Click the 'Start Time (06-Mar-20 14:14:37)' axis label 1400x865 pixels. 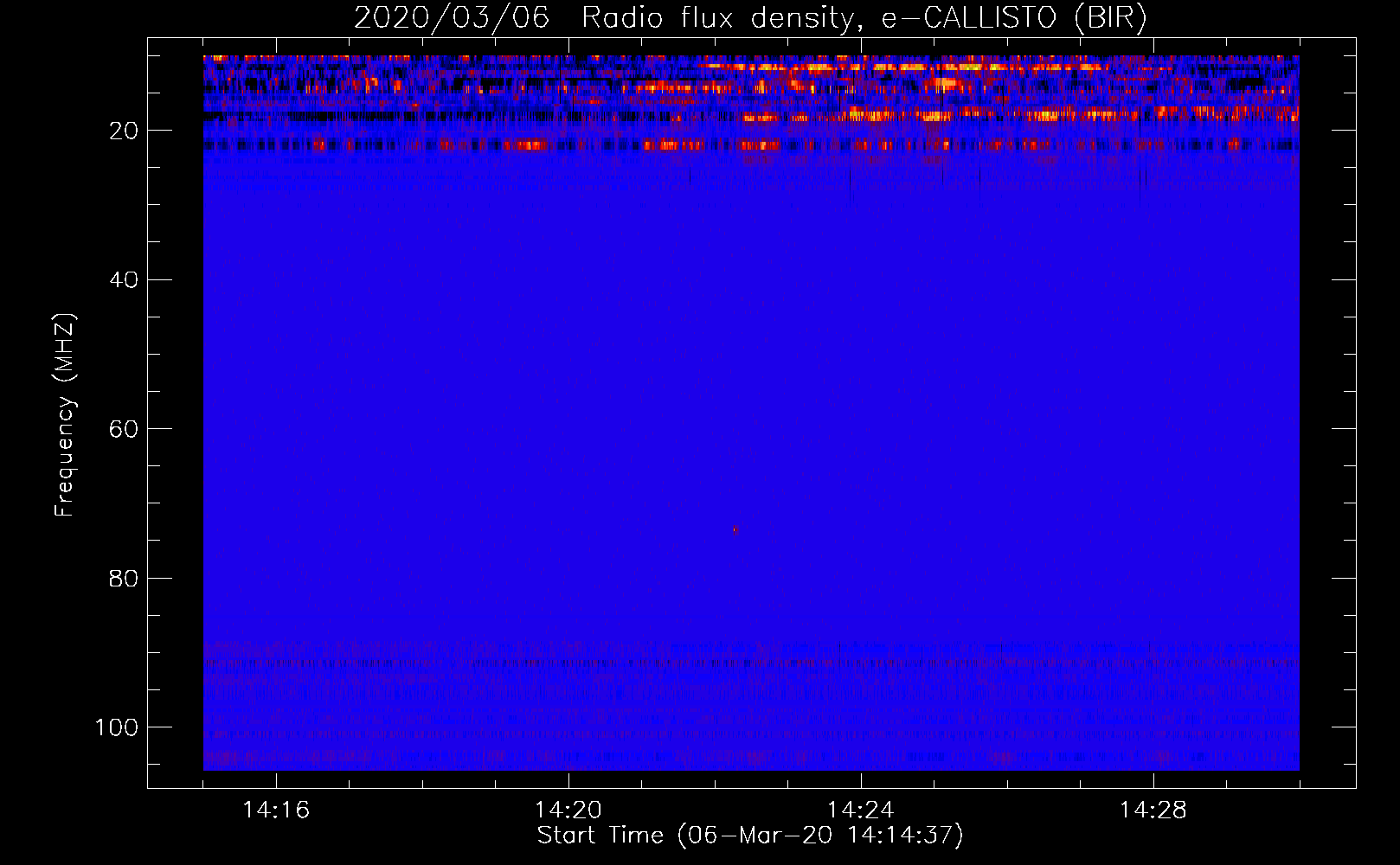750,836
